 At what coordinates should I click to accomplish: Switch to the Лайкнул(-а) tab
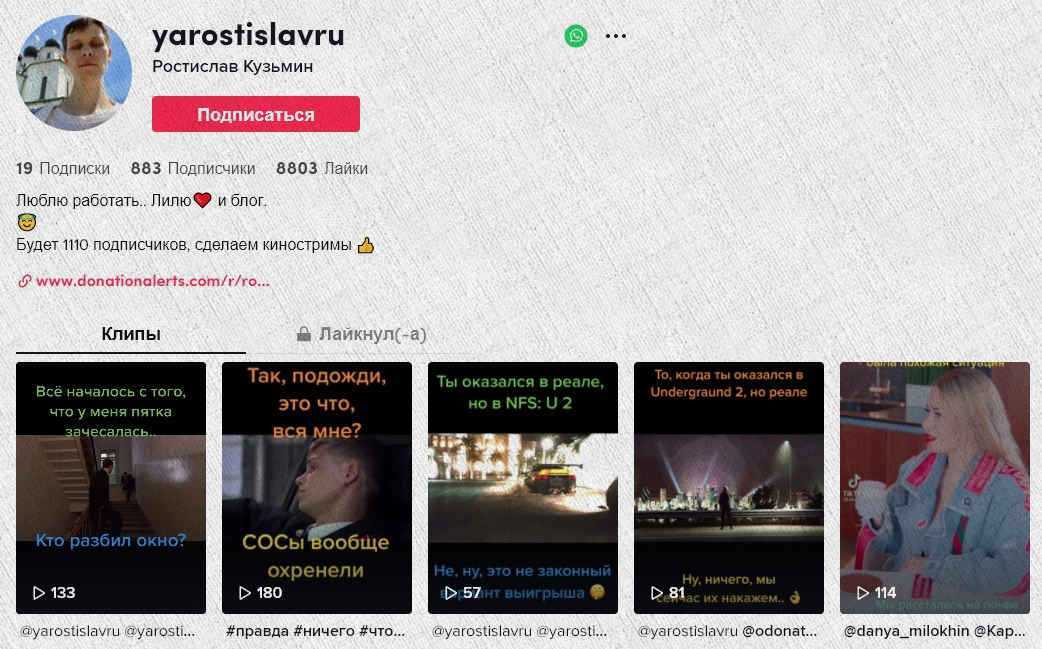362,334
